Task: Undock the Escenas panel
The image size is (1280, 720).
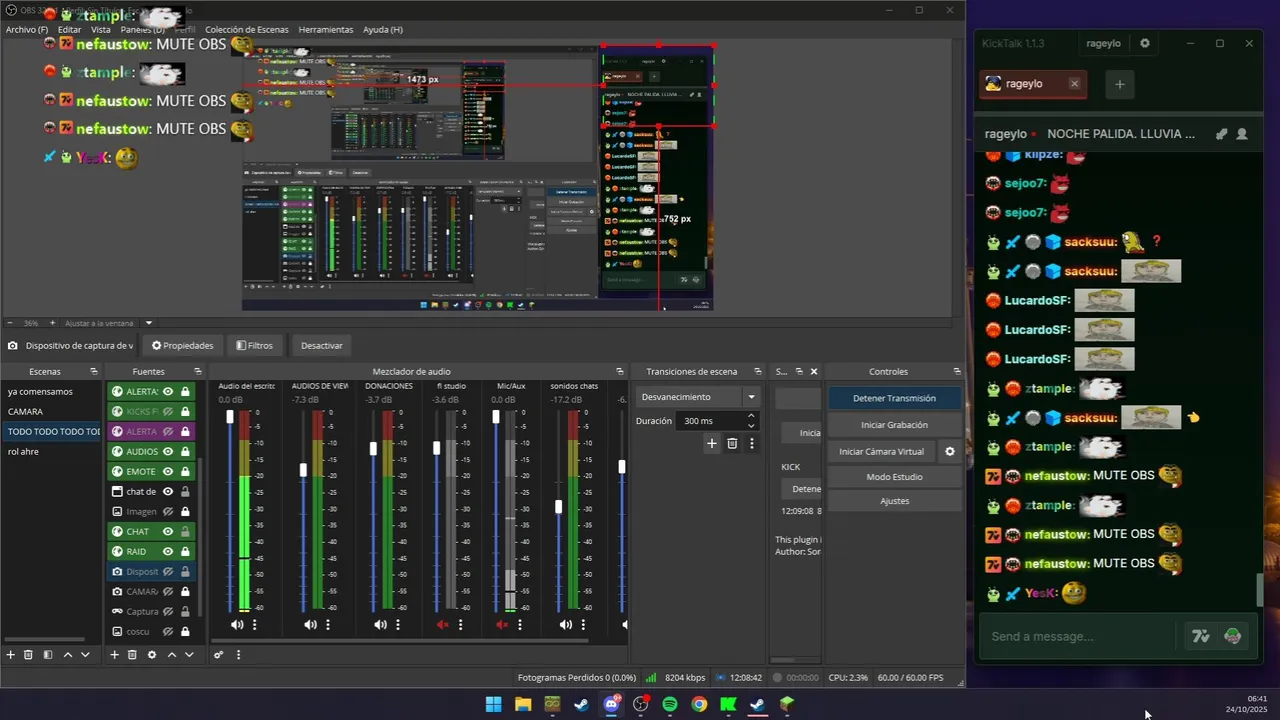Action: click(x=94, y=372)
